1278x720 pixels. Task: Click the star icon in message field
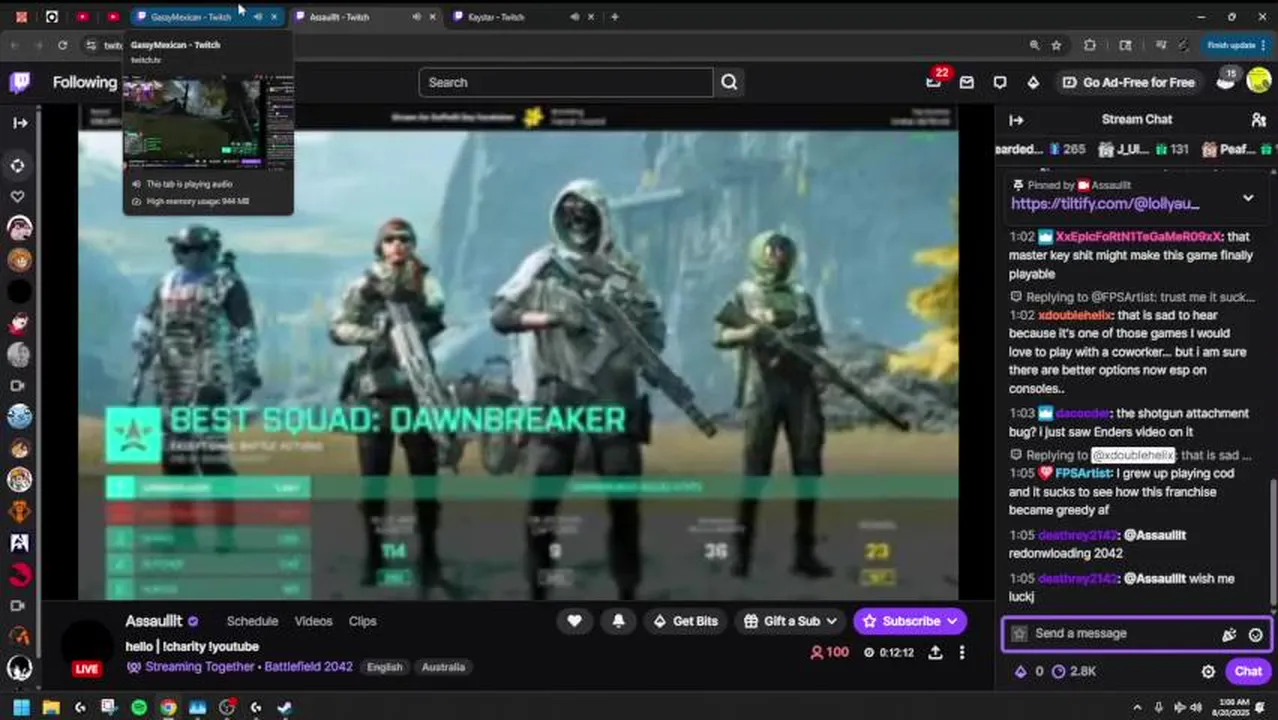tap(1019, 634)
